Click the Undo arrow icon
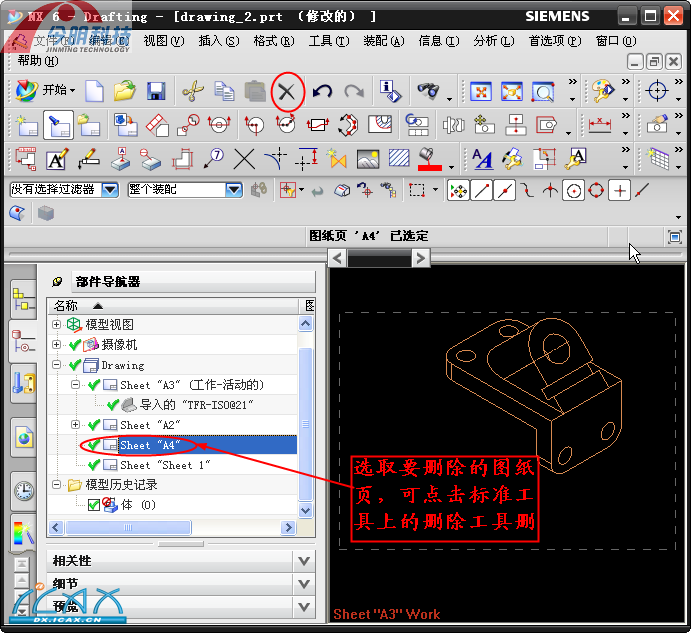The height and width of the screenshot is (633, 691). [322, 92]
